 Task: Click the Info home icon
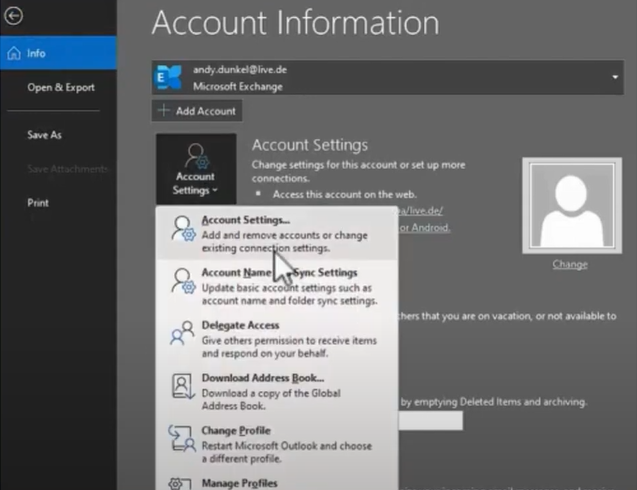[14, 53]
